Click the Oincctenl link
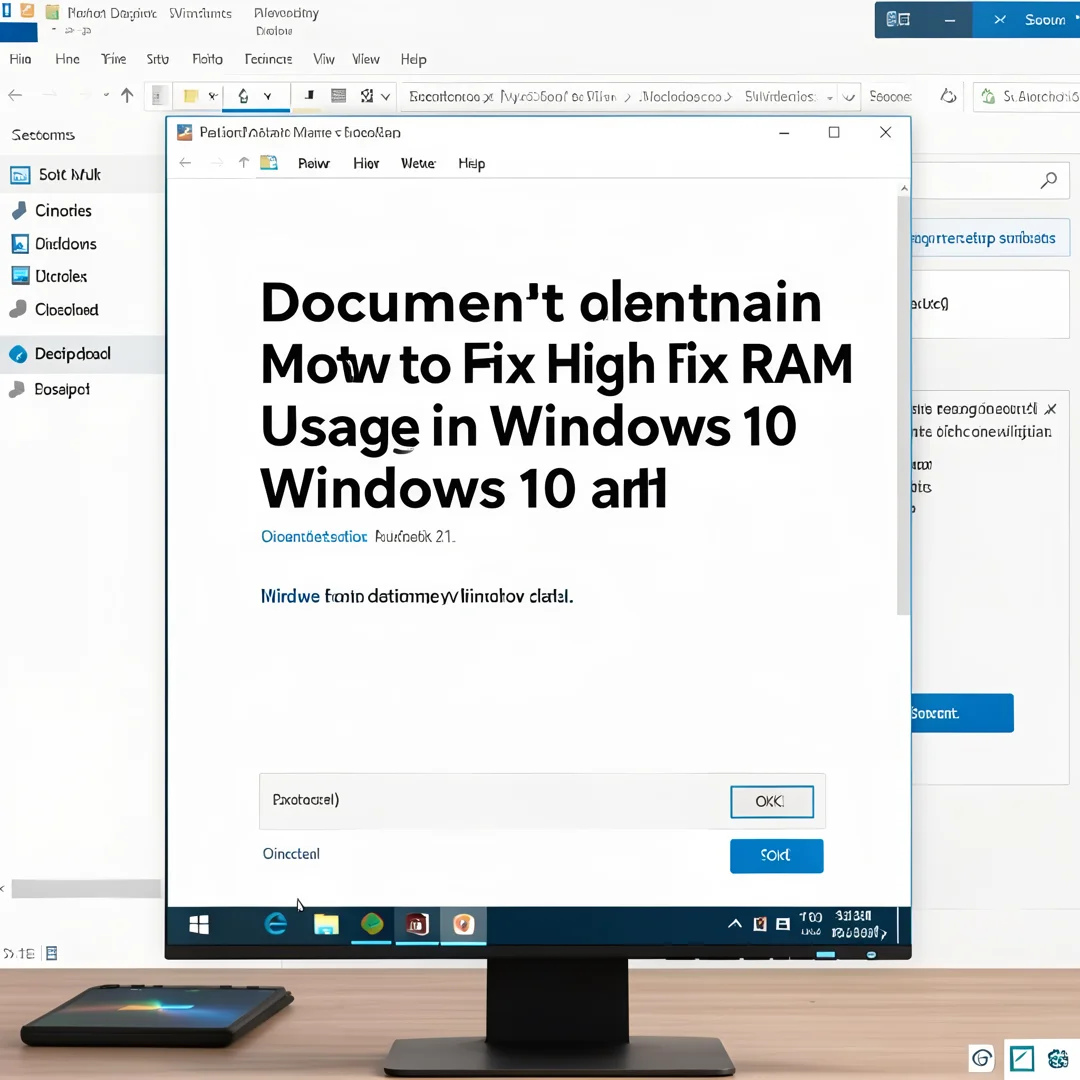The height and width of the screenshot is (1080, 1080). pos(291,854)
